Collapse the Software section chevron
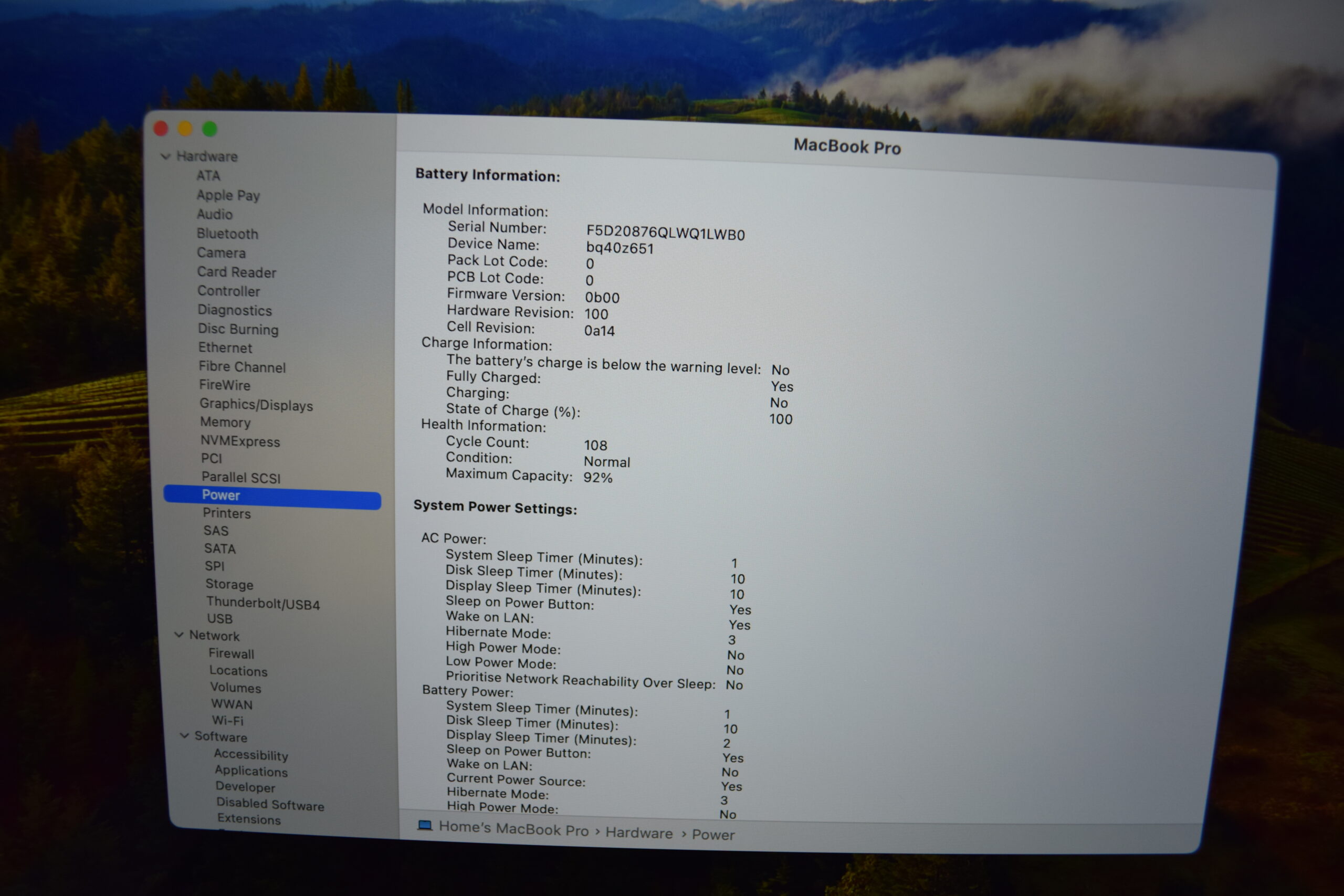 coord(185,735)
